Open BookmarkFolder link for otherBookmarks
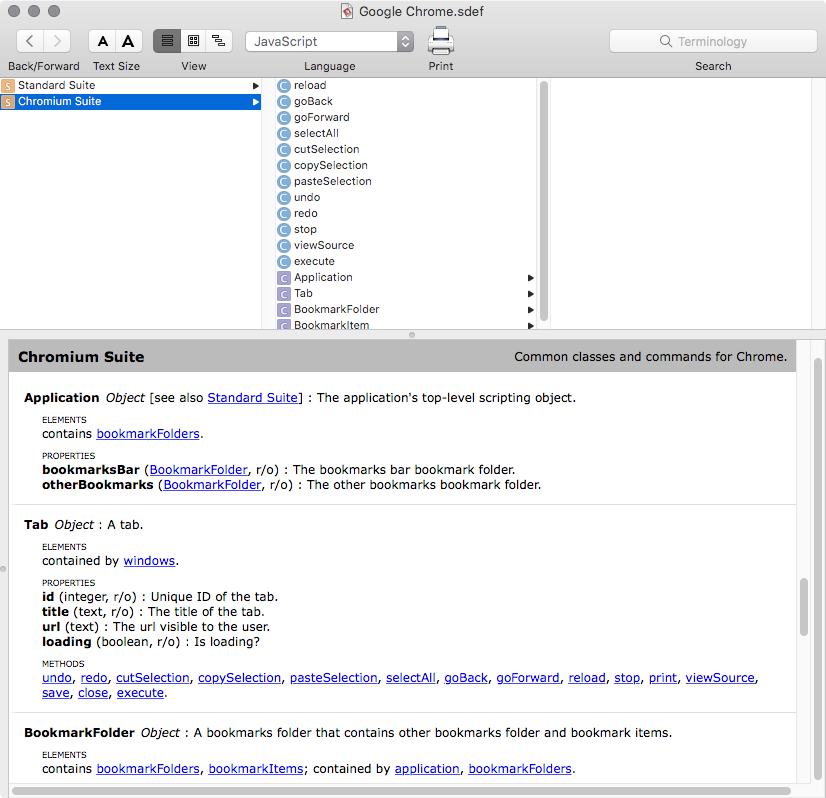 (x=212, y=485)
